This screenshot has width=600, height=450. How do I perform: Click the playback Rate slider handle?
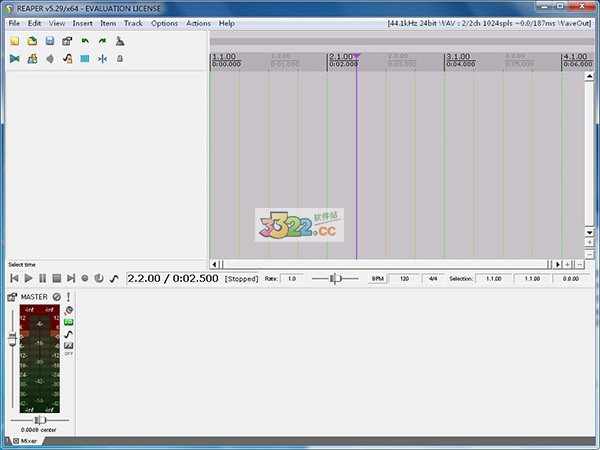(x=336, y=278)
